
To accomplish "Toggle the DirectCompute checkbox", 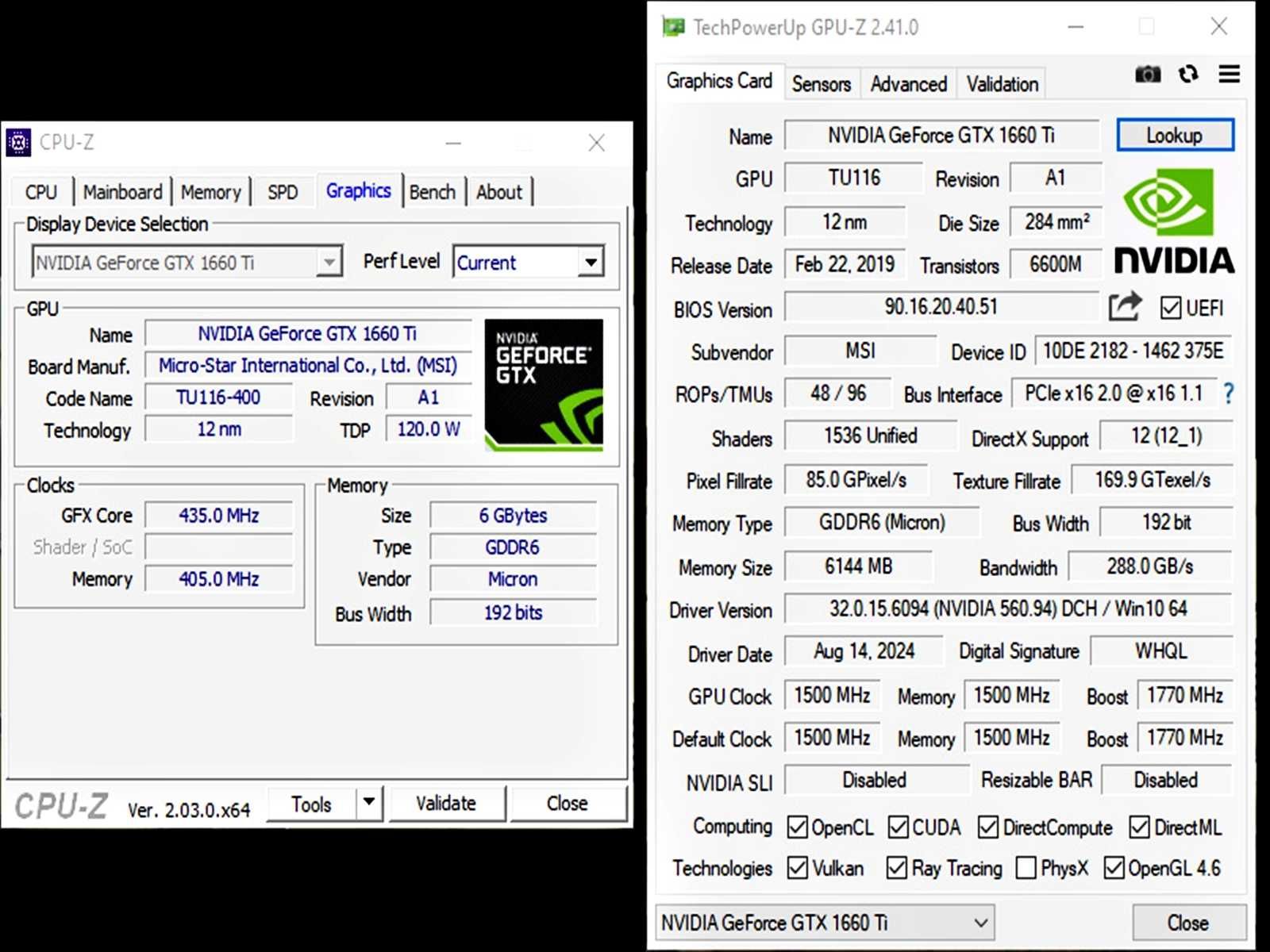I will click(988, 827).
